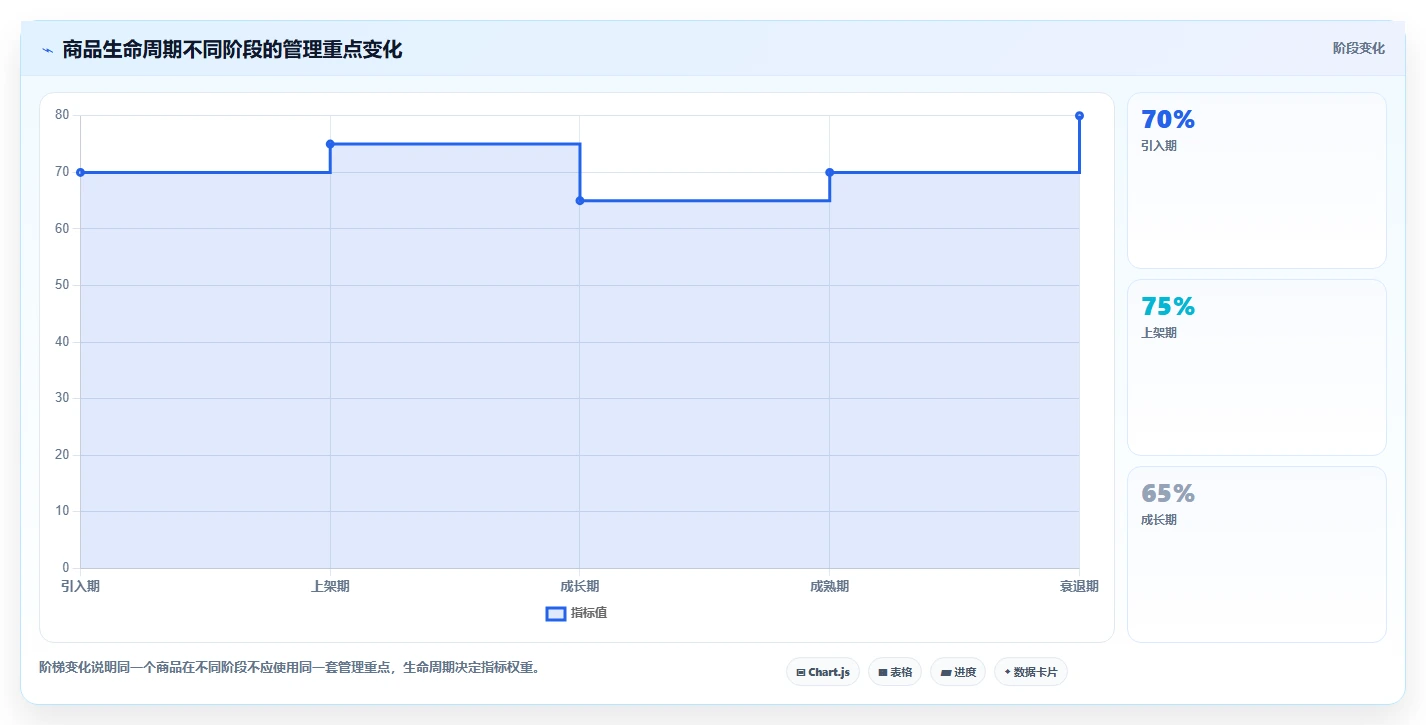This screenshot has height=725, width=1426.
Task: Click the 上架期 x-axis label
Action: pos(330,586)
